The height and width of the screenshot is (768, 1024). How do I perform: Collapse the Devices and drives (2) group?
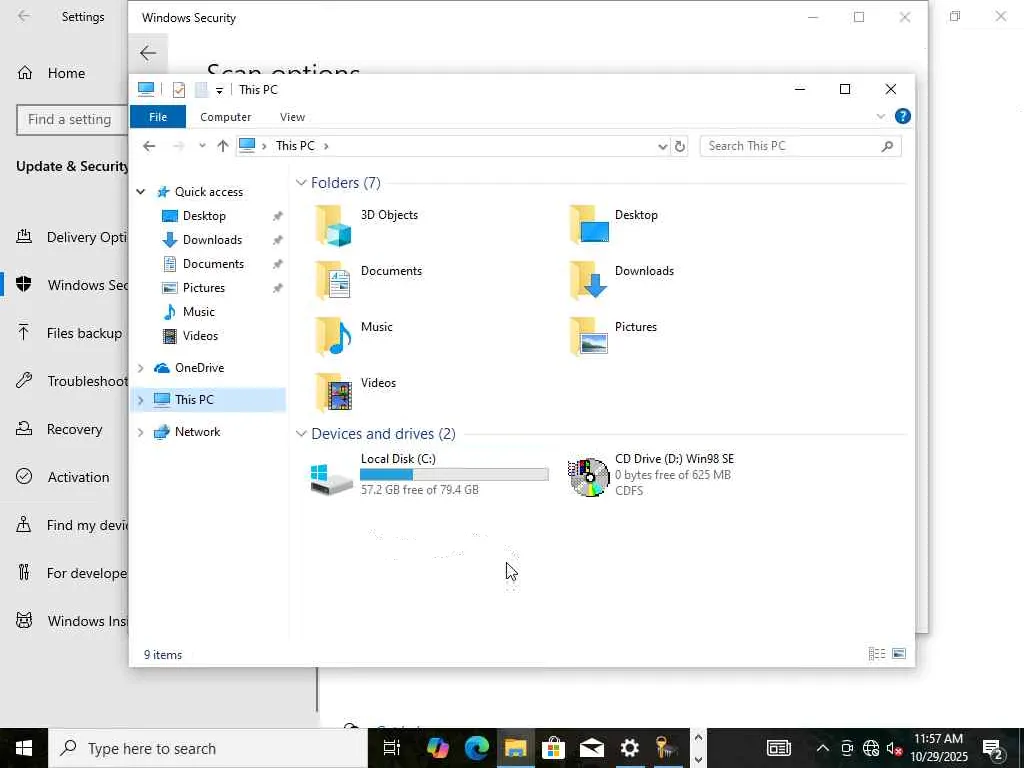301,434
